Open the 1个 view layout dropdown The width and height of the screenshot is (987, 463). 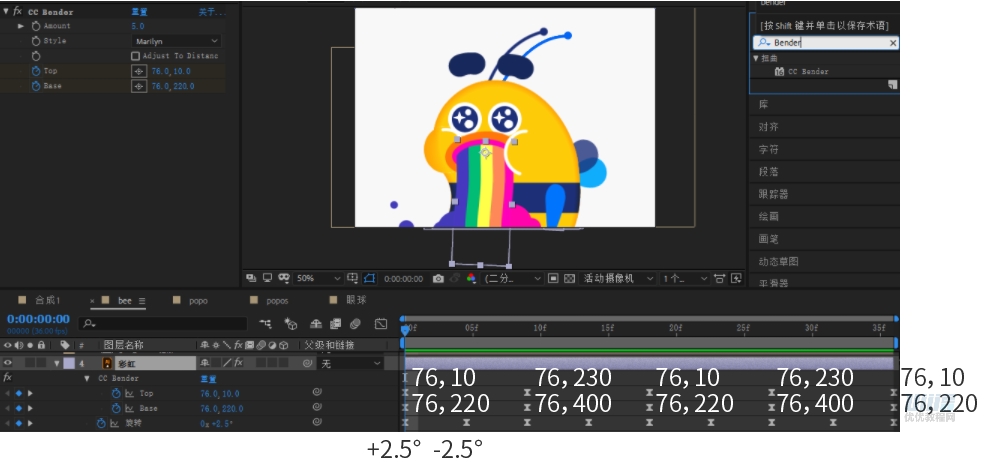(x=685, y=278)
